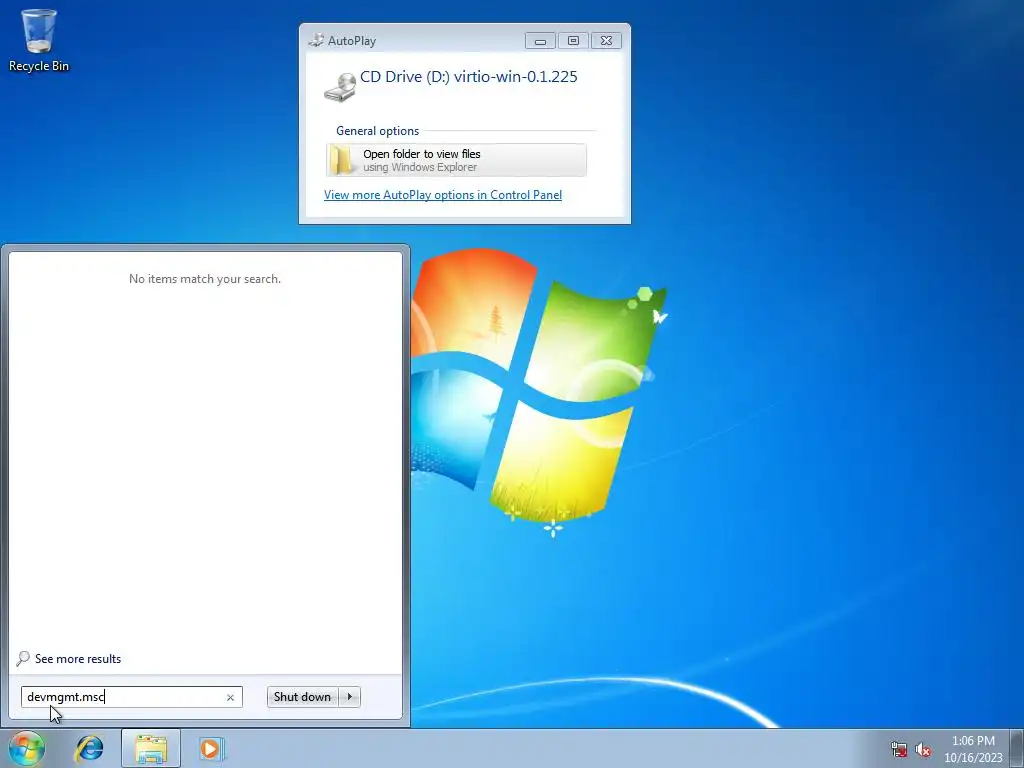Open the Recycle Bin desktop icon
The width and height of the screenshot is (1024, 768).
pos(39,39)
